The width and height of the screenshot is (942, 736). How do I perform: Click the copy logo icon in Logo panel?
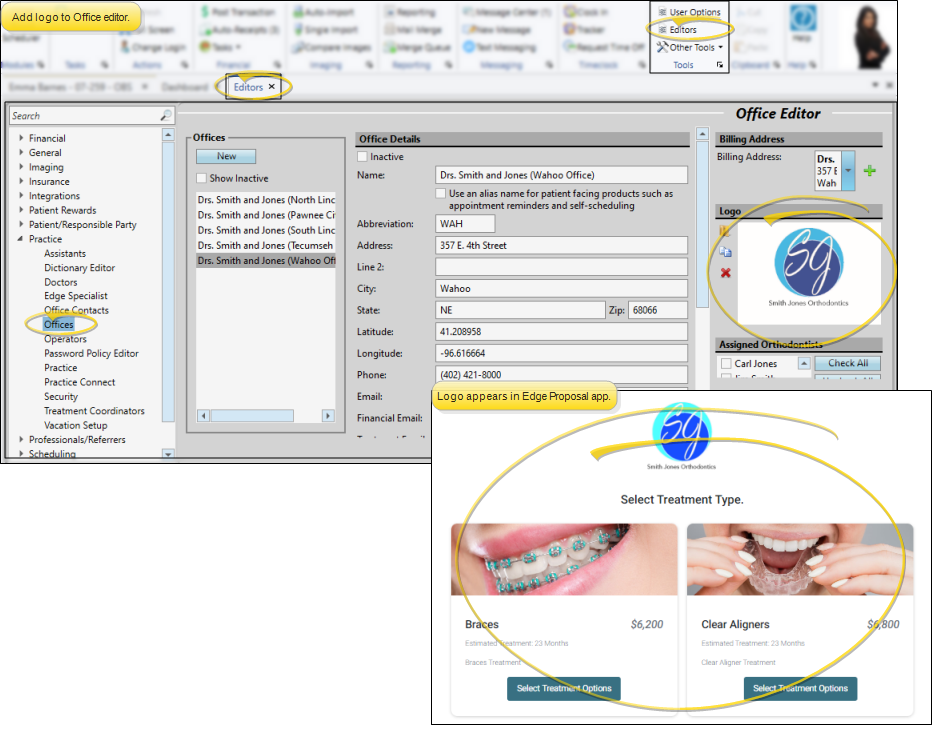coord(726,252)
